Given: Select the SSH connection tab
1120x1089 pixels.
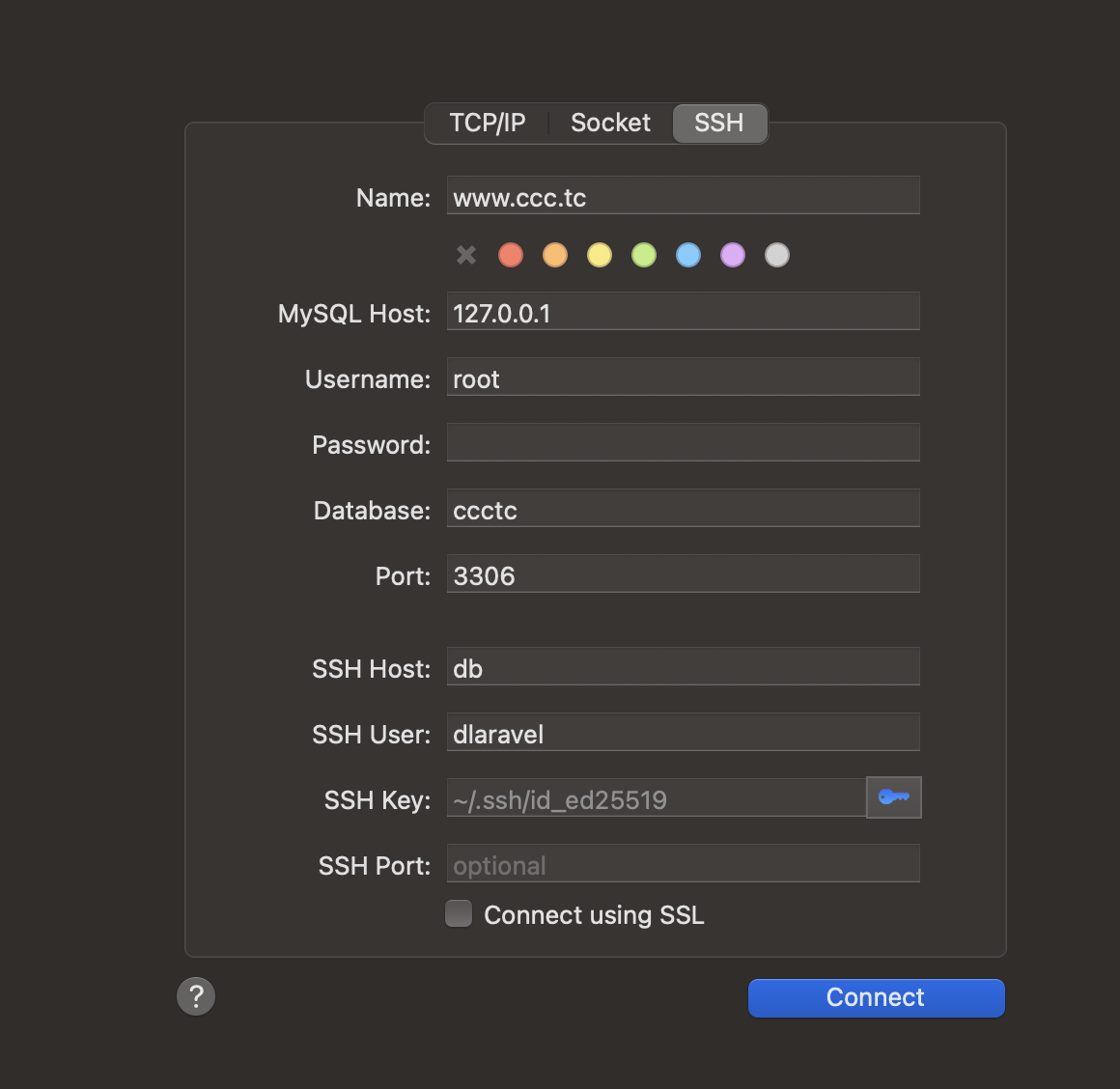Looking at the screenshot, I should click(x=719, y=124).
